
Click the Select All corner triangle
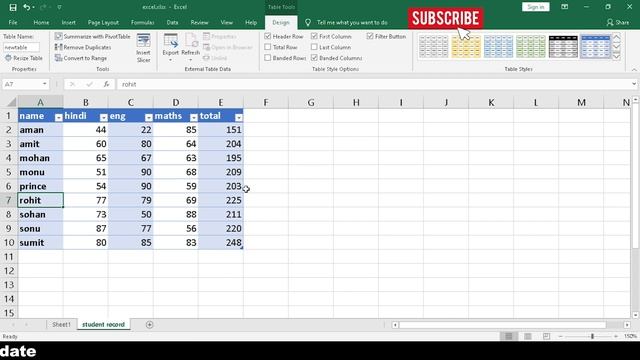point(12,102)
